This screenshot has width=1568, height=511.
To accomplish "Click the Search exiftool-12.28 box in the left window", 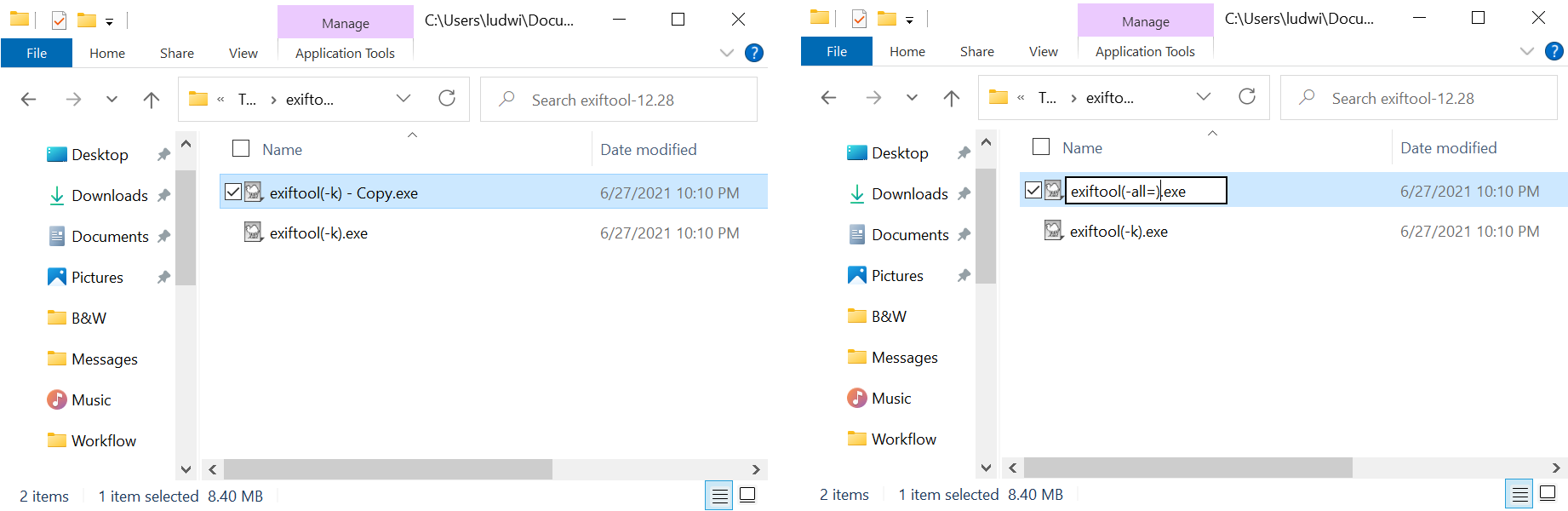I will pyautogui.click(x=630, y=100).
